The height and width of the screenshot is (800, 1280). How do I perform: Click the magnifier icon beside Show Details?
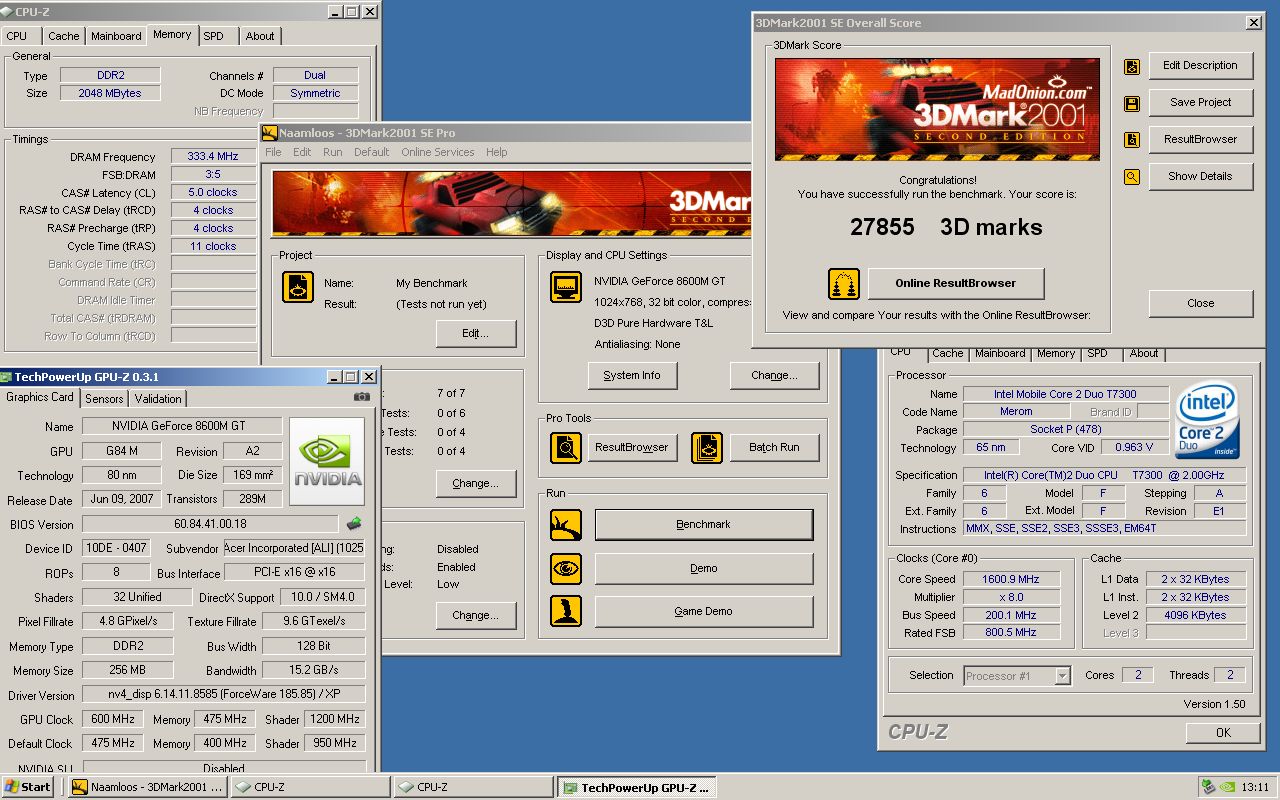(1132, 177)
